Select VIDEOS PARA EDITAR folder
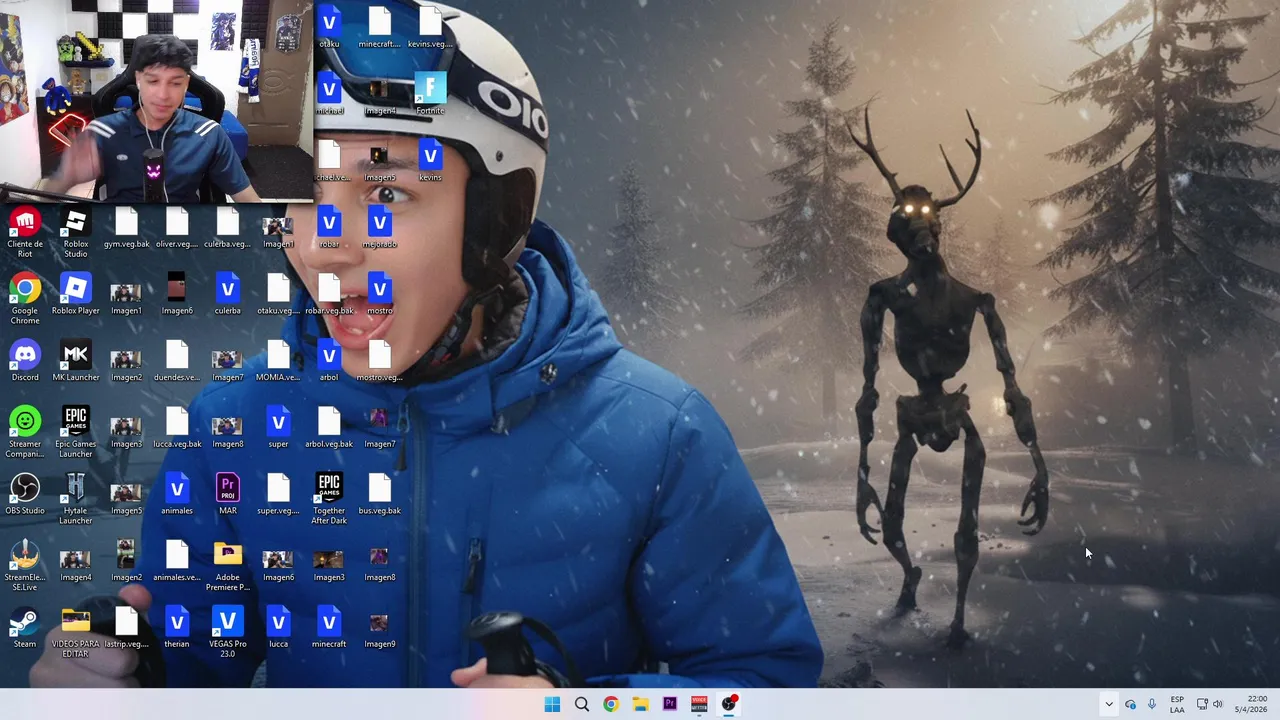Viewport: 1280px width, 720px height. click(75, 633)
